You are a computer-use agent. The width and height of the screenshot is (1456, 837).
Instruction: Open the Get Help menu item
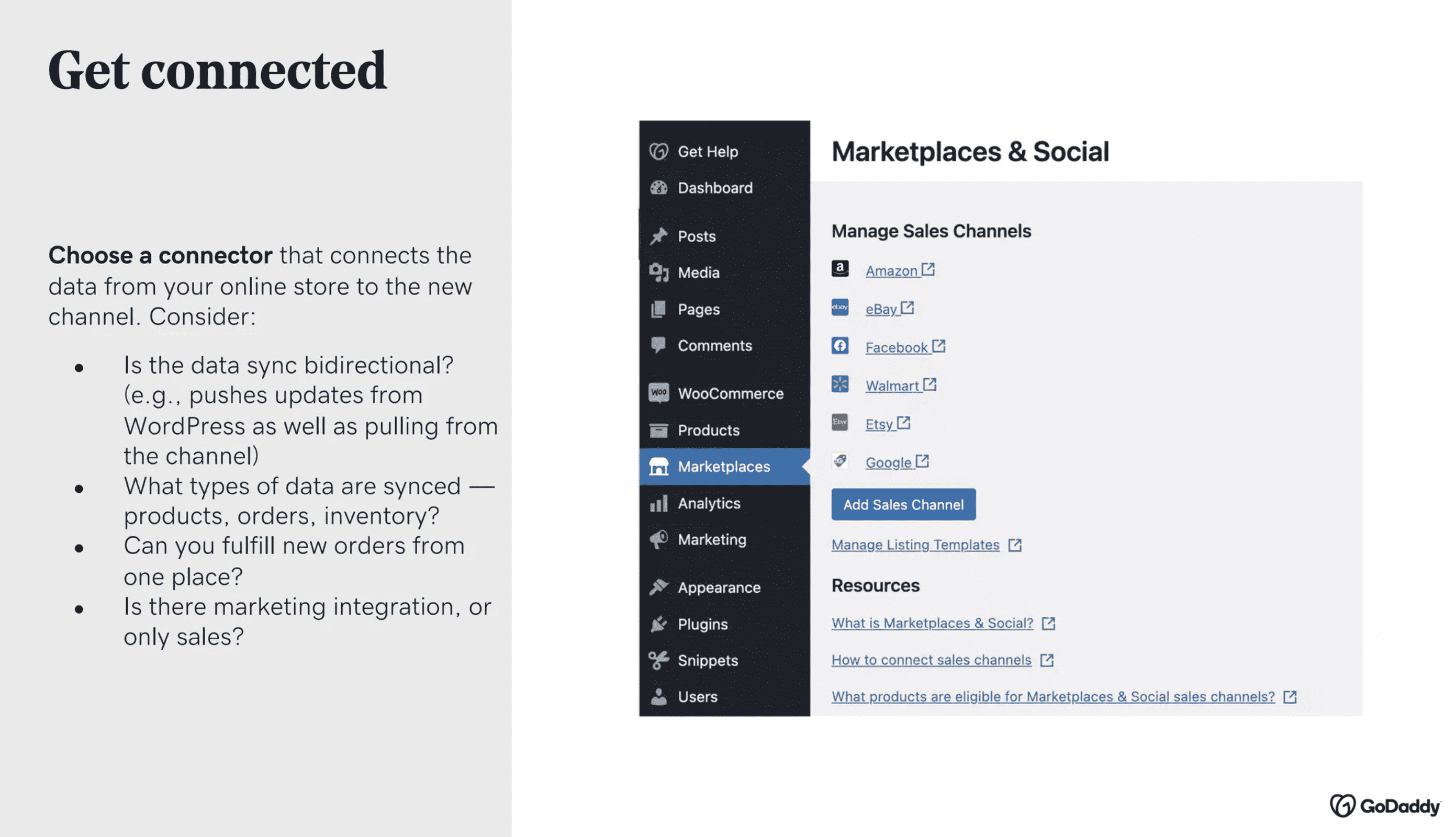(x=724, y=152)
